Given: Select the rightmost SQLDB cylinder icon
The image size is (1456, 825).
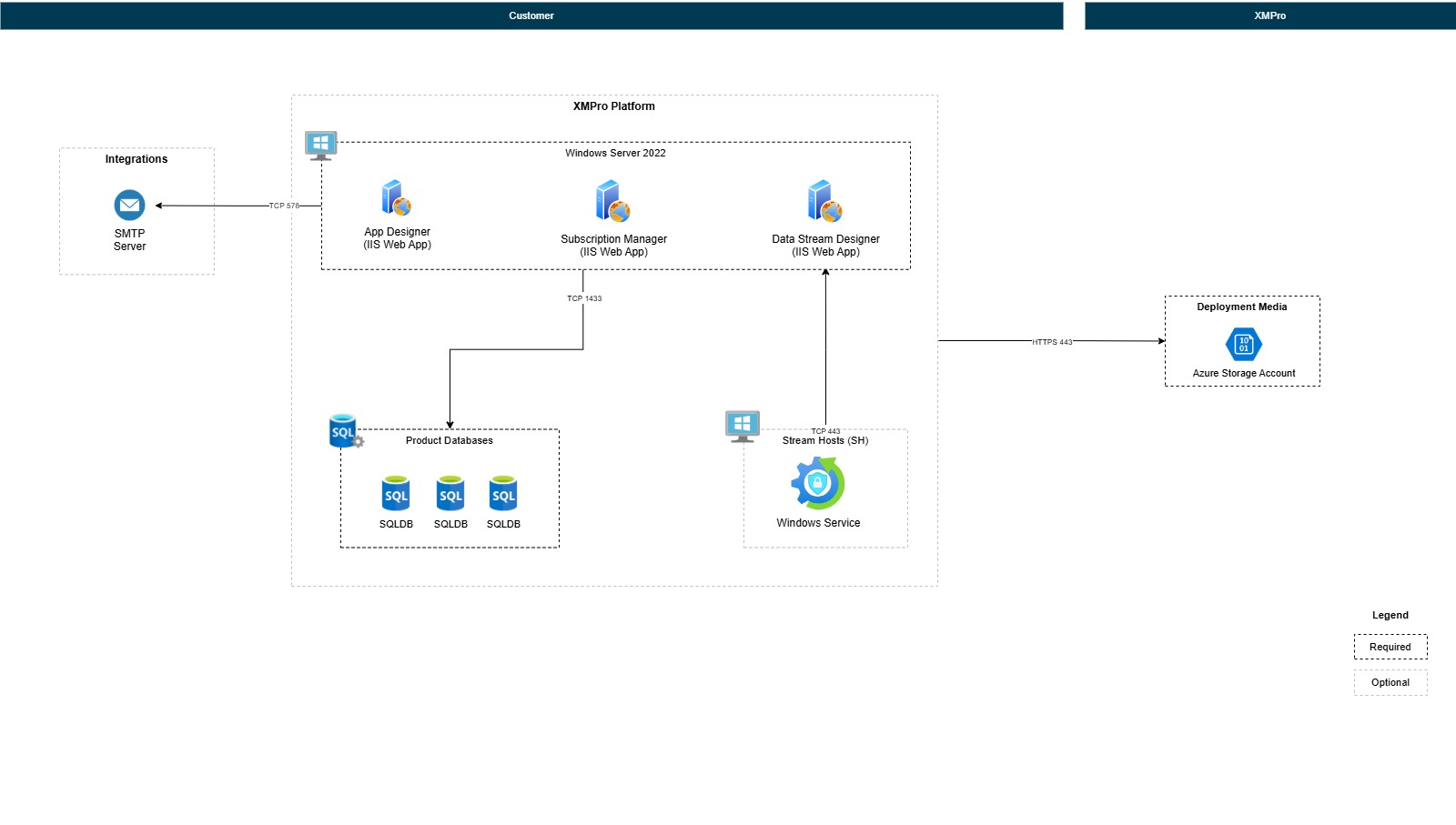Looking at the screenshot, I should point(503,494).
